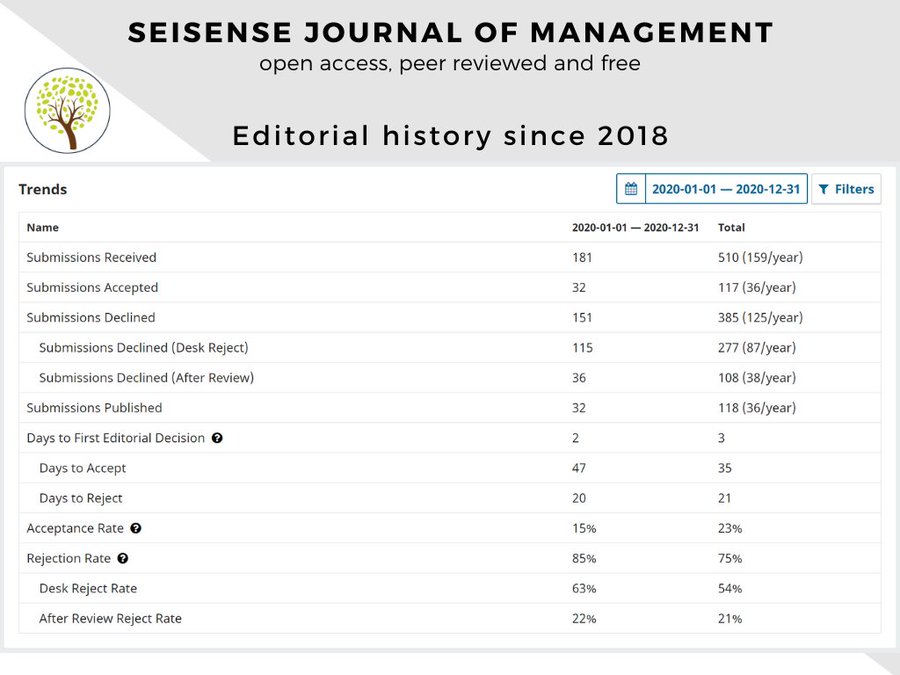Click total value 385 (125/year)
900x675 pixels.
(760, 317)
